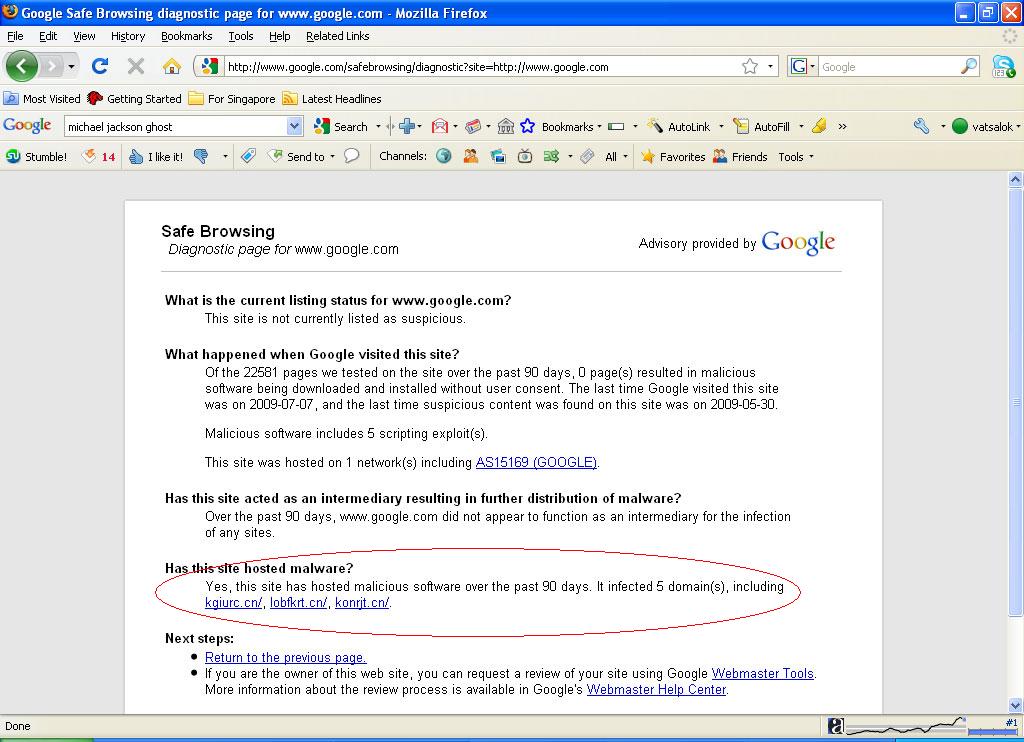Open the Gmail envelope icon in Google Toolbar

[x=440, y=127]
